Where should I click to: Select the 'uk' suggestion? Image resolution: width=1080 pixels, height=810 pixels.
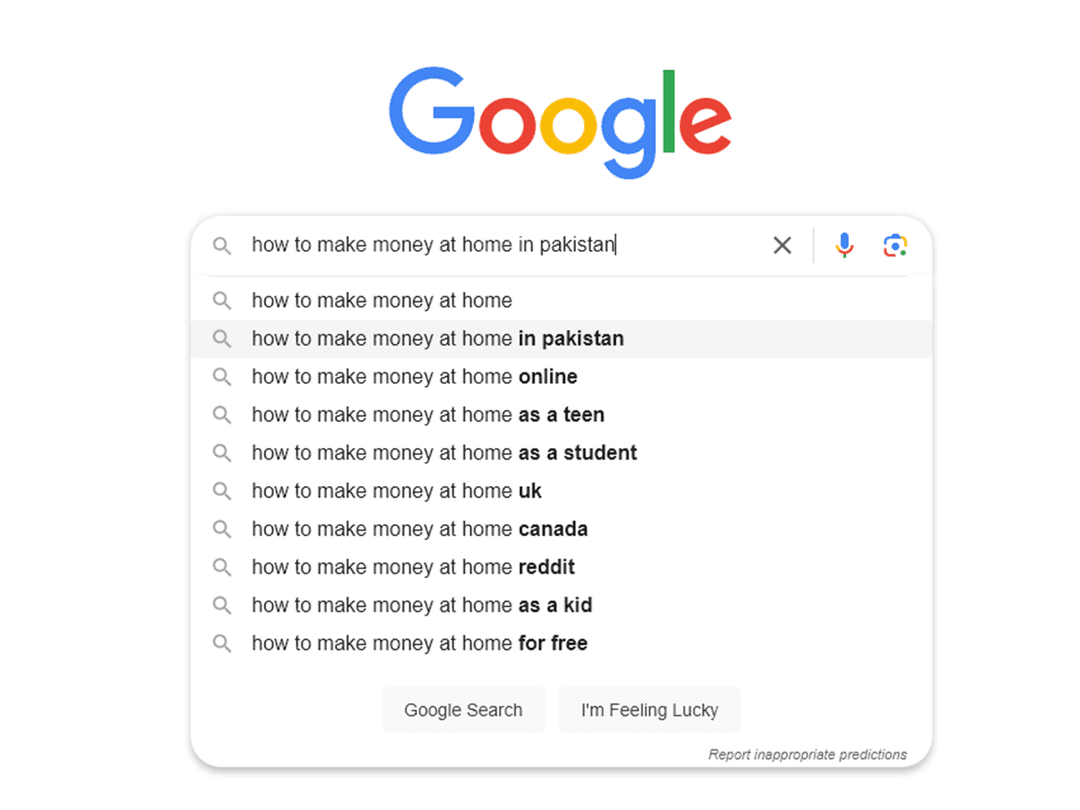coord(396,490)
